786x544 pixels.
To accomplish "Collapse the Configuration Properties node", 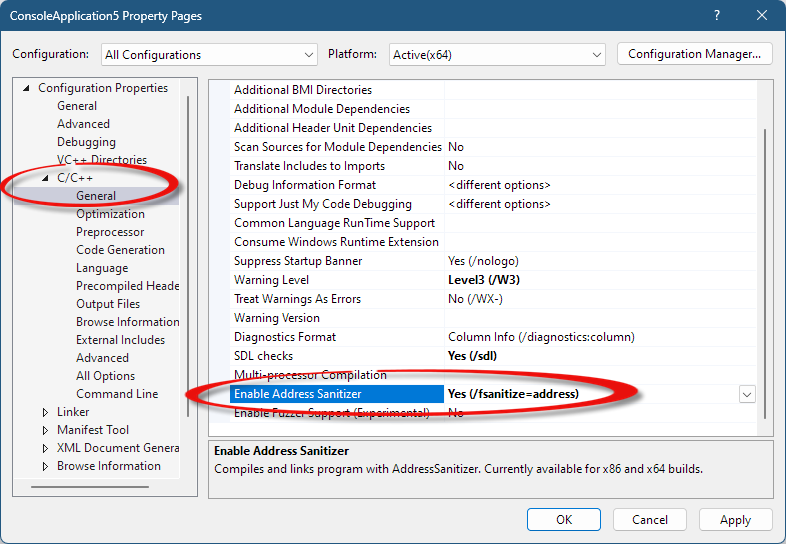I will (x=27, y=88).
